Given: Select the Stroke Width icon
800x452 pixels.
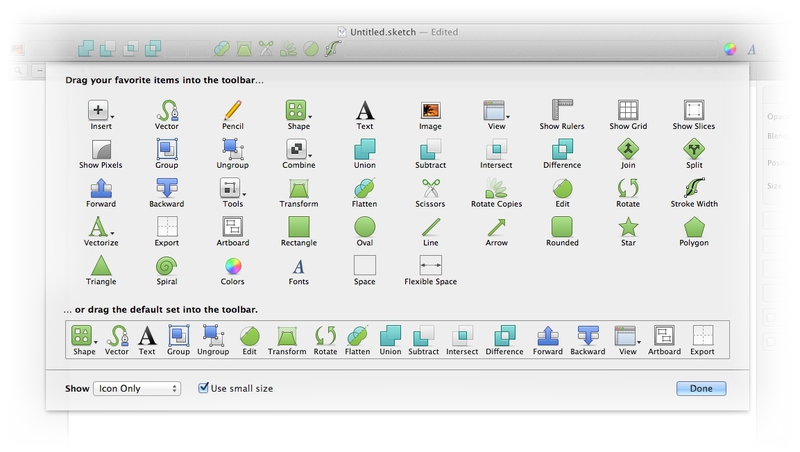Looking at the screenshot, I should click(x=694, y=188).
